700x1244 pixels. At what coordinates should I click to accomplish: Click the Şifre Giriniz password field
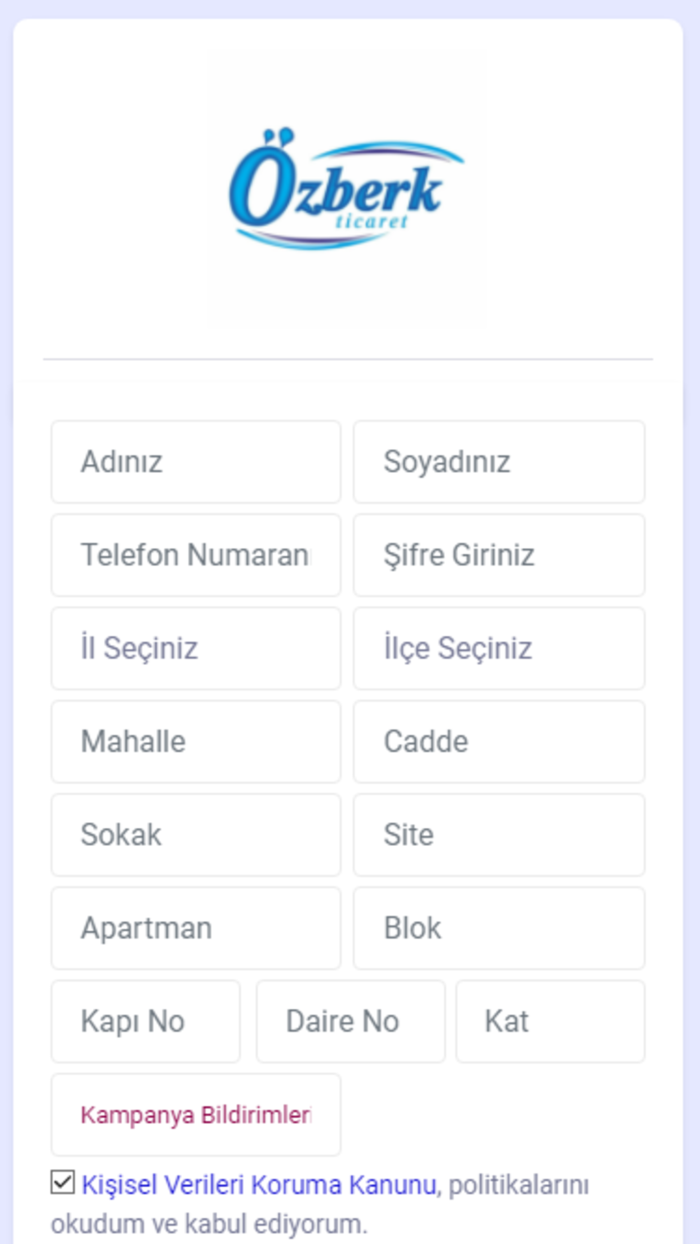coord(498,555)
